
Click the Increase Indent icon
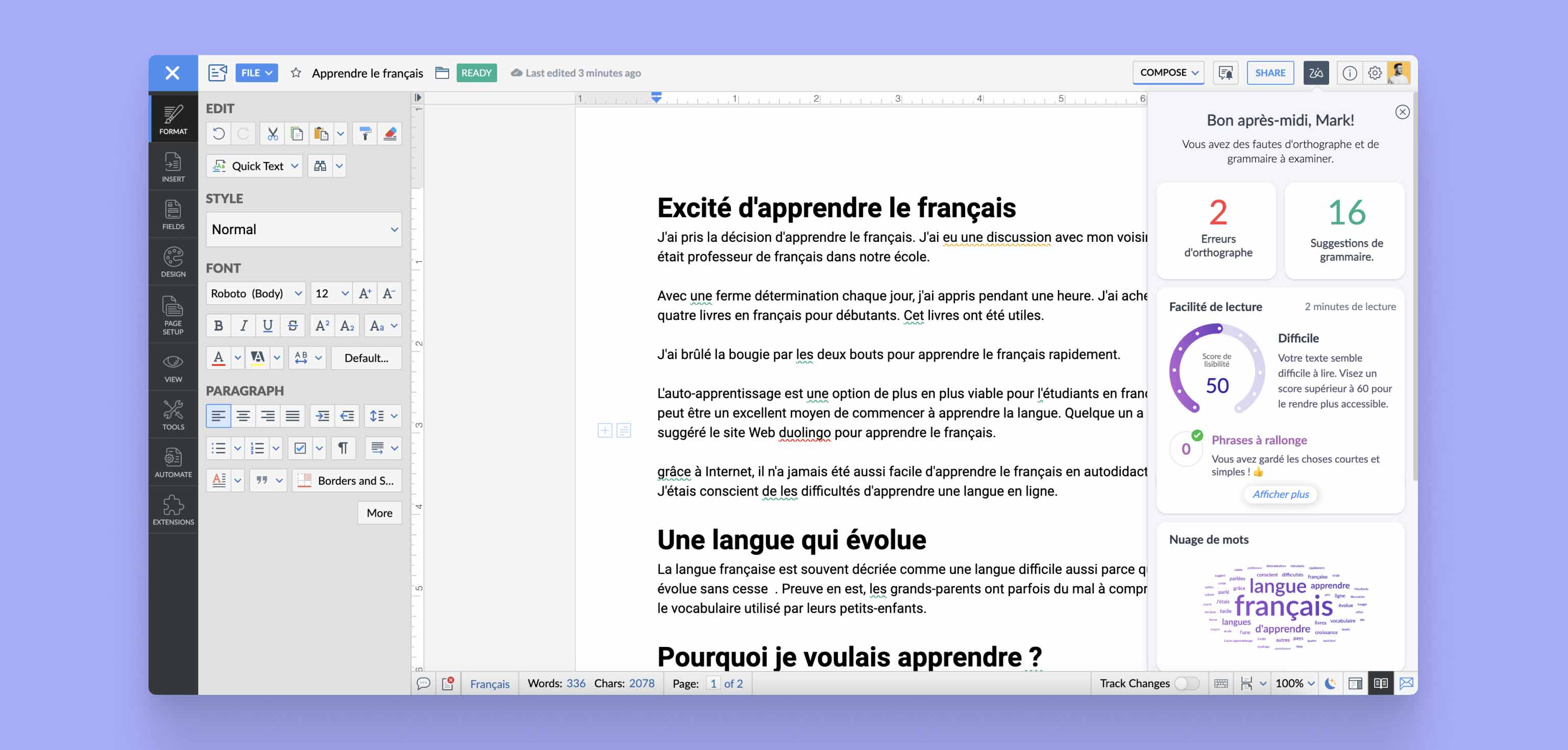[322, 416]
